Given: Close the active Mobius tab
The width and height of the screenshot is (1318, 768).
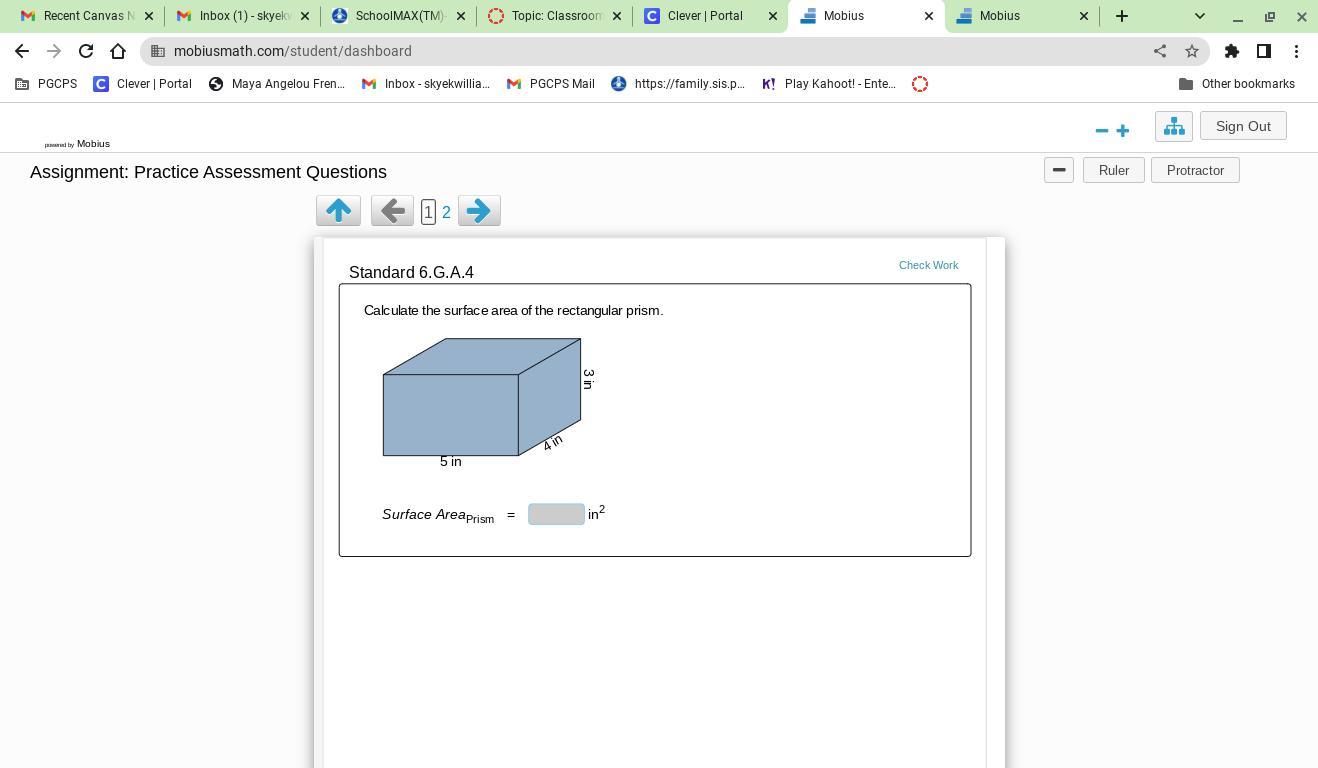Looking at the screenshot, I should [x=928, y=16].
